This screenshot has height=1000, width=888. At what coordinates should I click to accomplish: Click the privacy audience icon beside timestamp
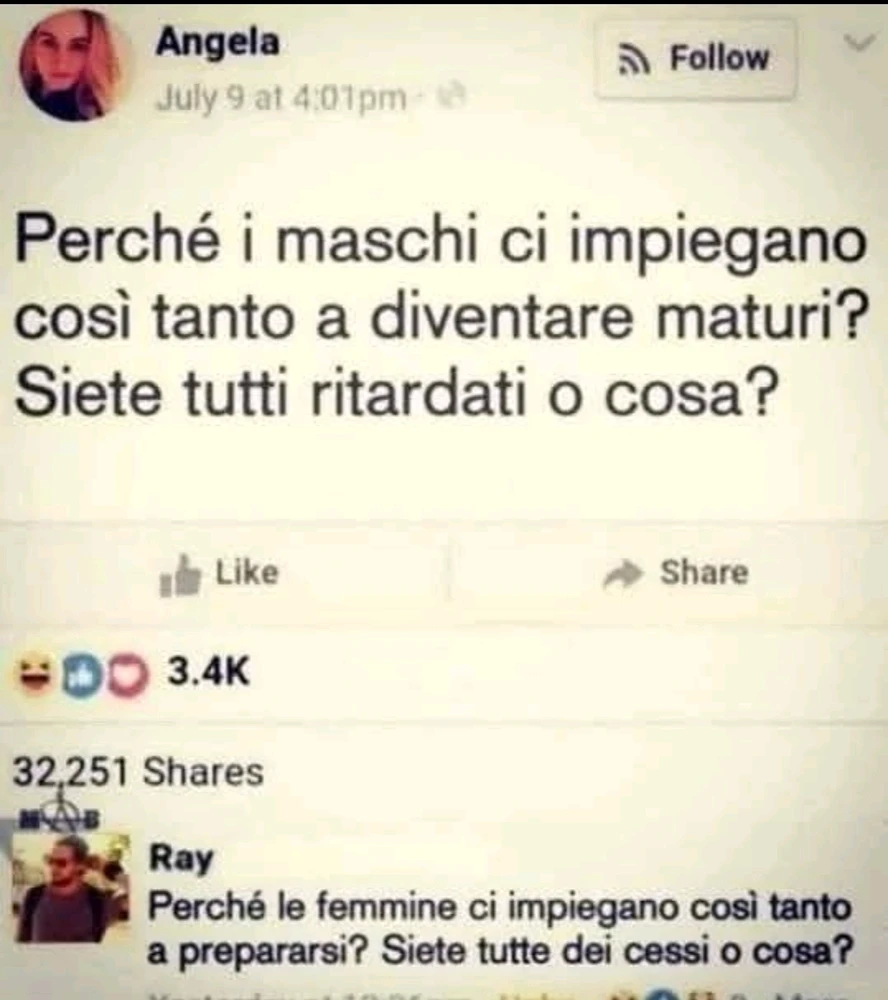[455, 96]
